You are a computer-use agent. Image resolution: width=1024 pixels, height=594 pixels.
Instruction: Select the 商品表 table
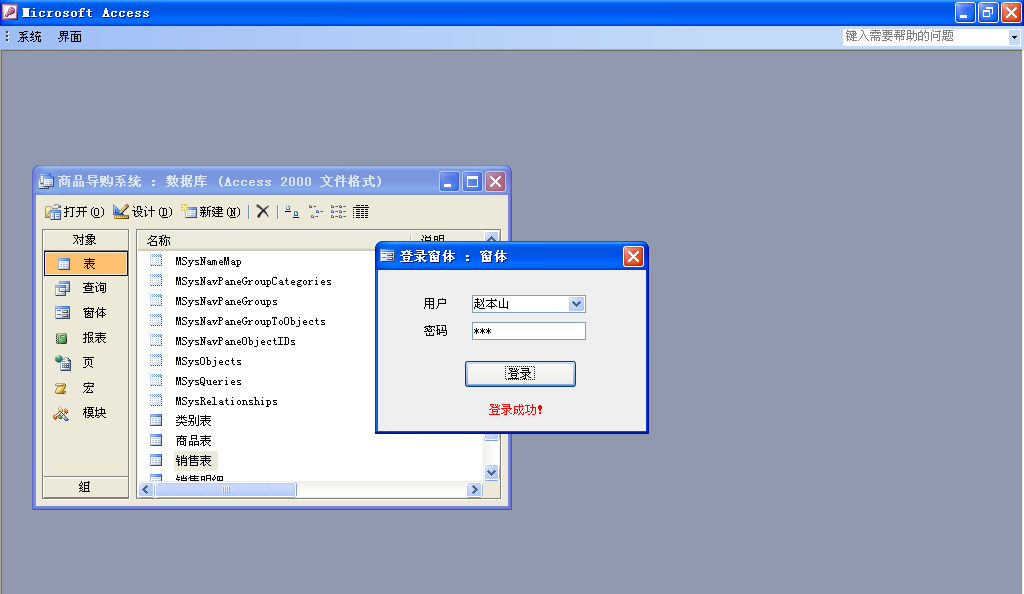click(193, 441)
